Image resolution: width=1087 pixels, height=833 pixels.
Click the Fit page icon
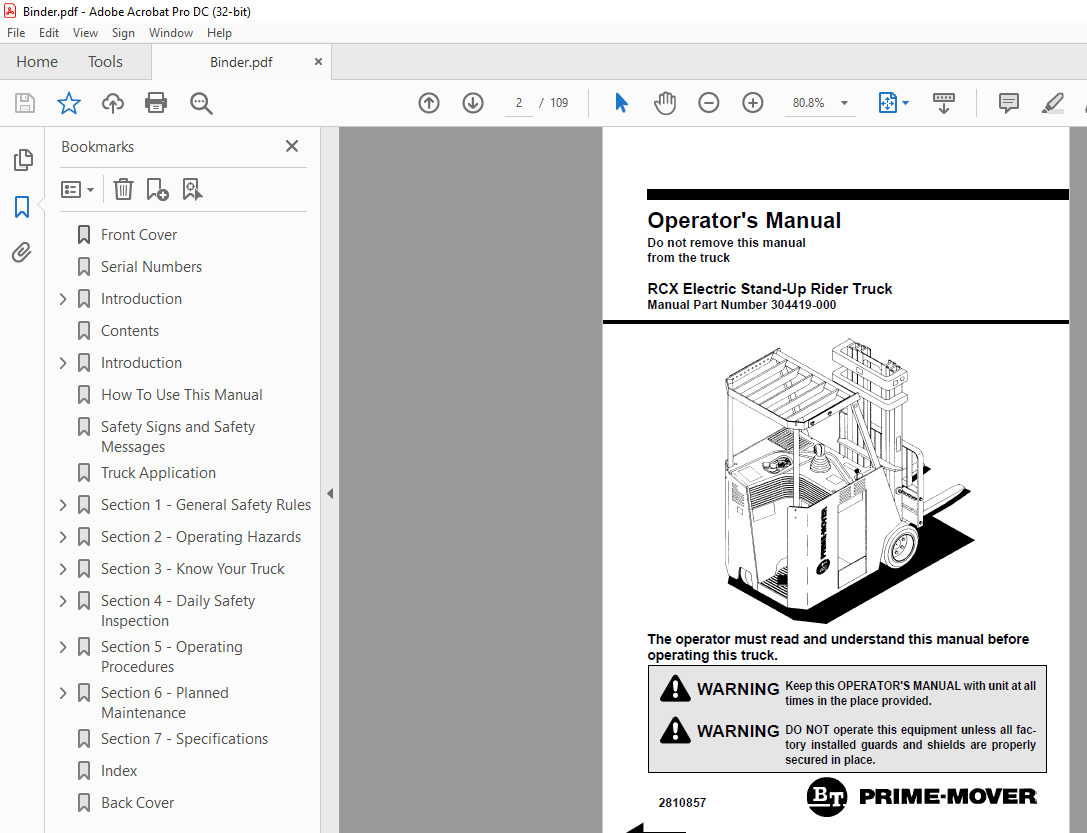(887, 103)
